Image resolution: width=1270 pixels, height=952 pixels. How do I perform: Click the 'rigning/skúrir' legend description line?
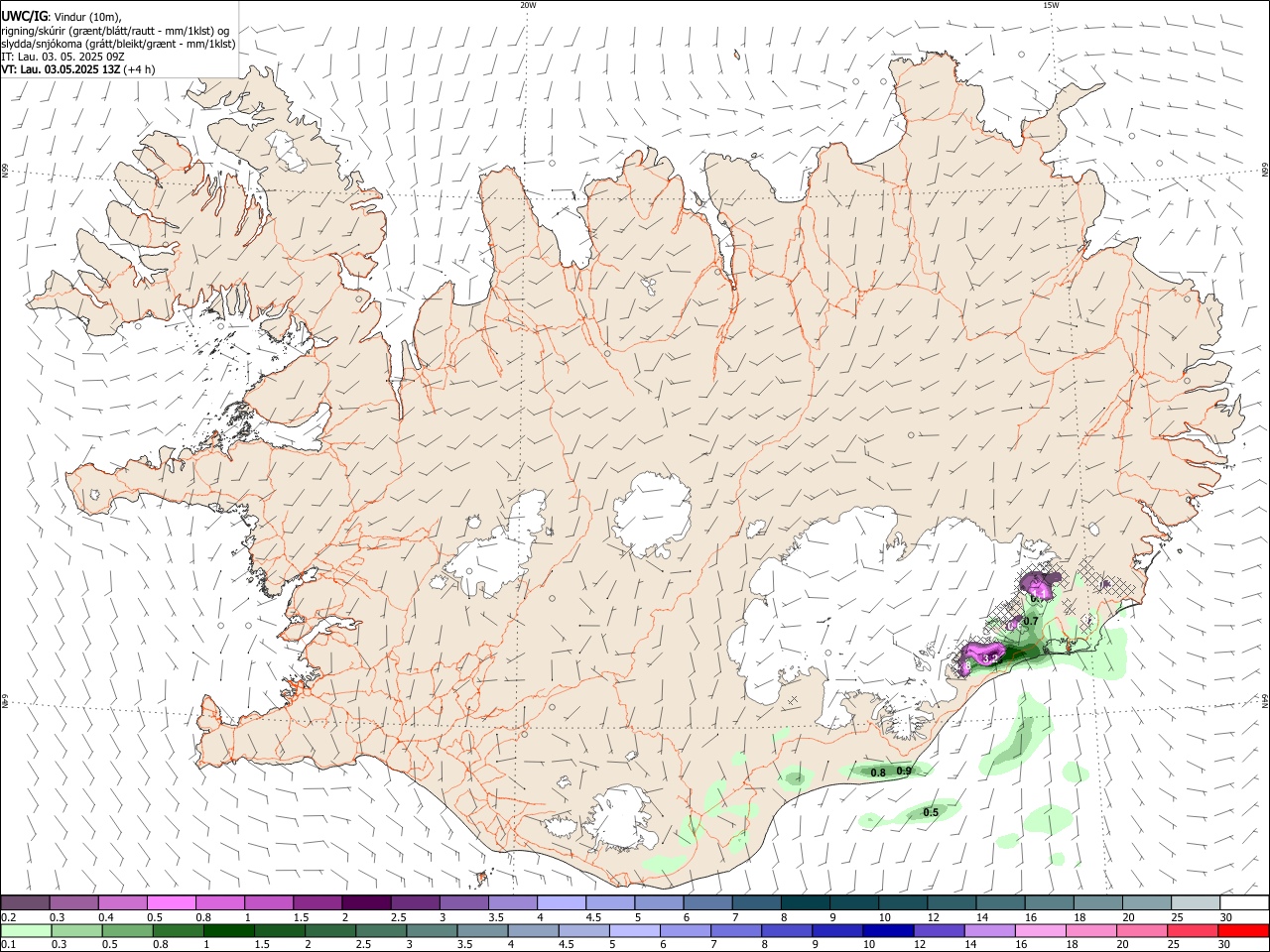point(115,31)
